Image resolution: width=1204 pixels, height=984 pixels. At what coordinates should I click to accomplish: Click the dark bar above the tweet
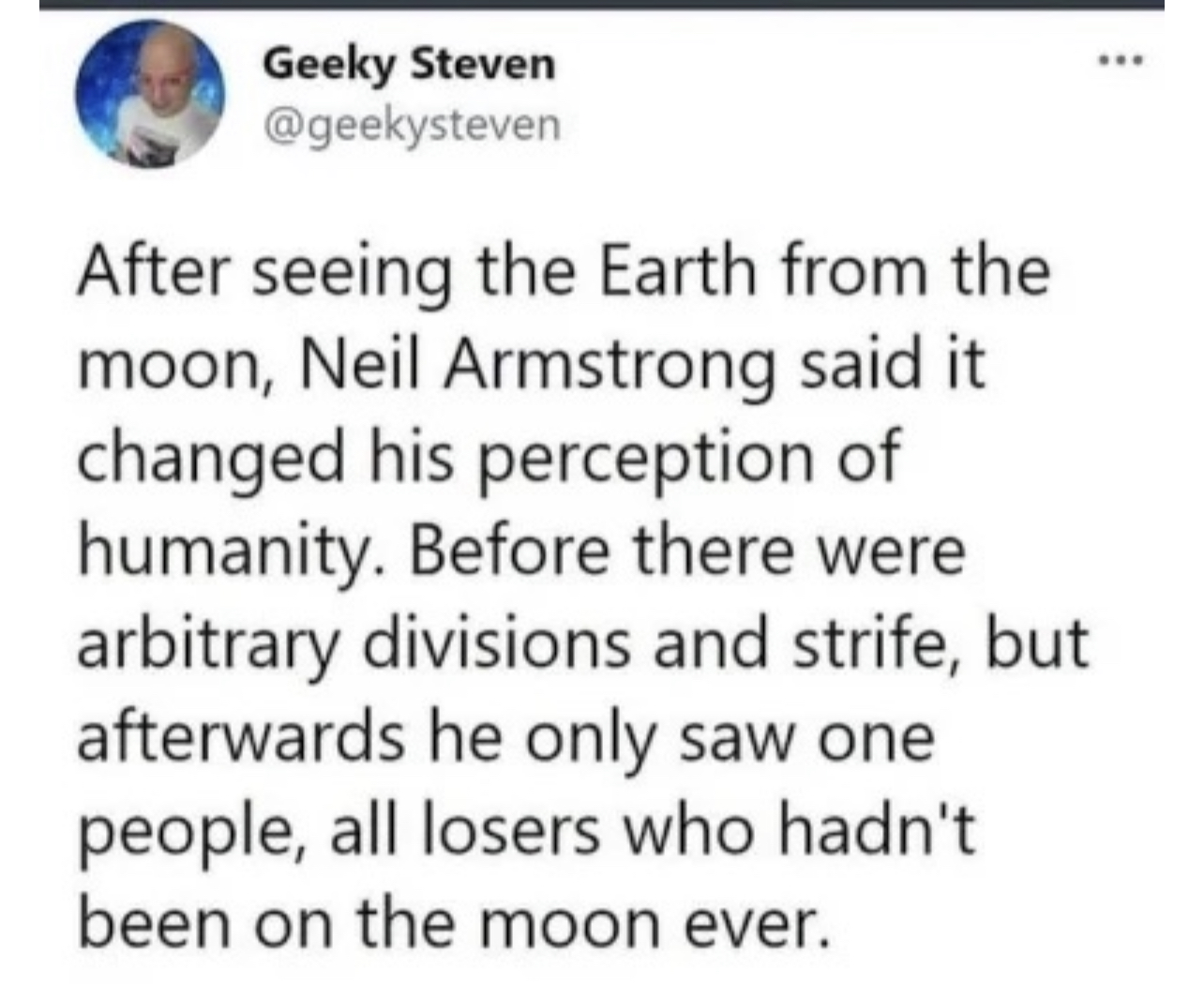(602, 4)
